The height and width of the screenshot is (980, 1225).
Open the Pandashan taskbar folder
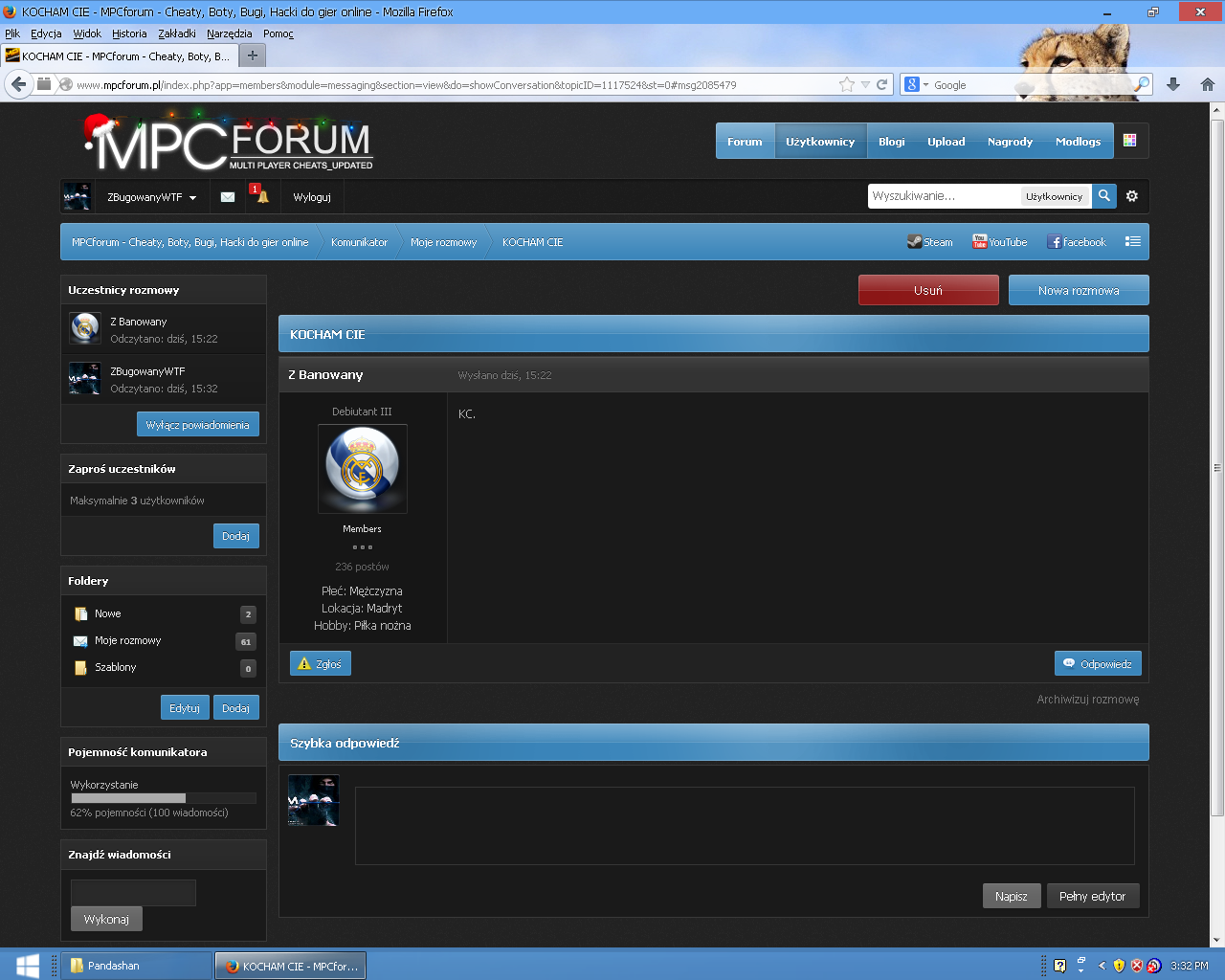point(137,965)
